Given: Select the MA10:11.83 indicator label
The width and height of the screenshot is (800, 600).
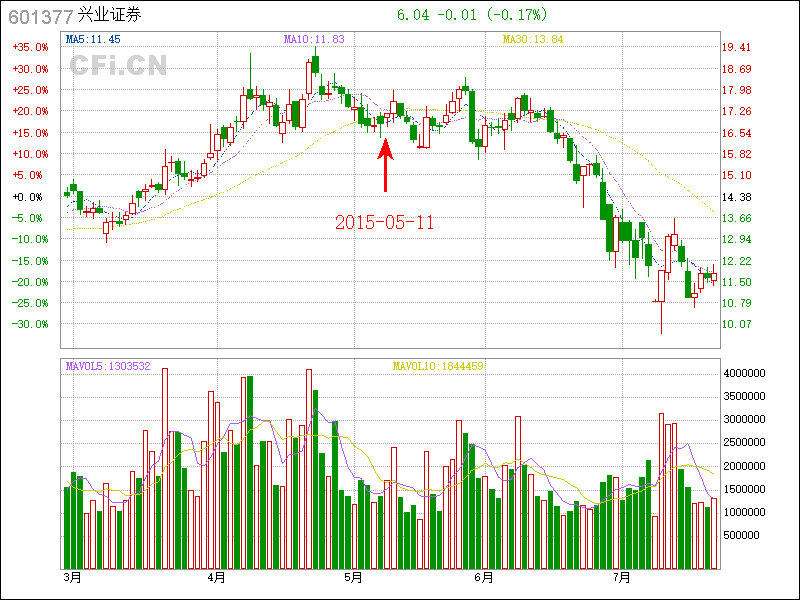Looking at the screenshot, I should [314, 39].
